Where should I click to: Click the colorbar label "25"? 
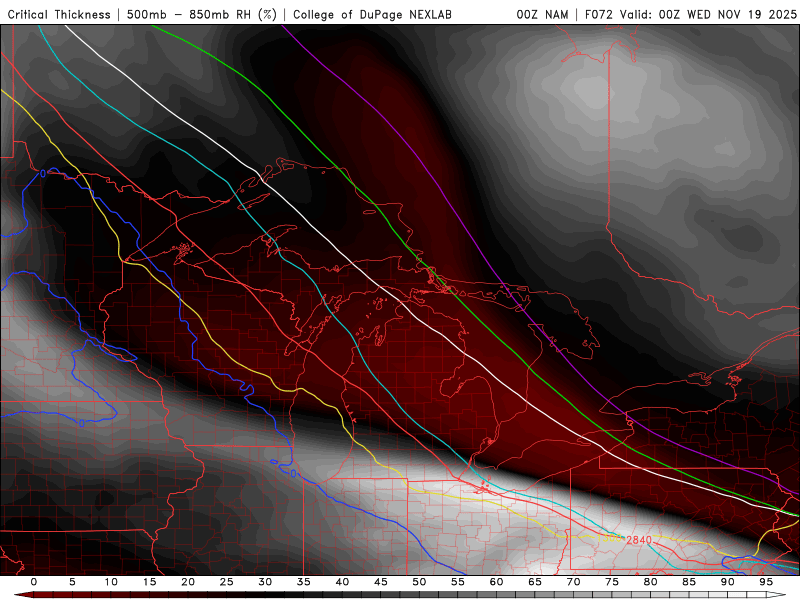tap(227, 582)
